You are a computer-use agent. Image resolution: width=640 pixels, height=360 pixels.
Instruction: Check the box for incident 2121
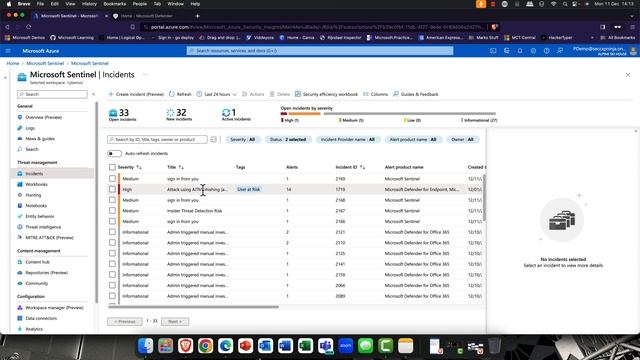pos(112,231)
